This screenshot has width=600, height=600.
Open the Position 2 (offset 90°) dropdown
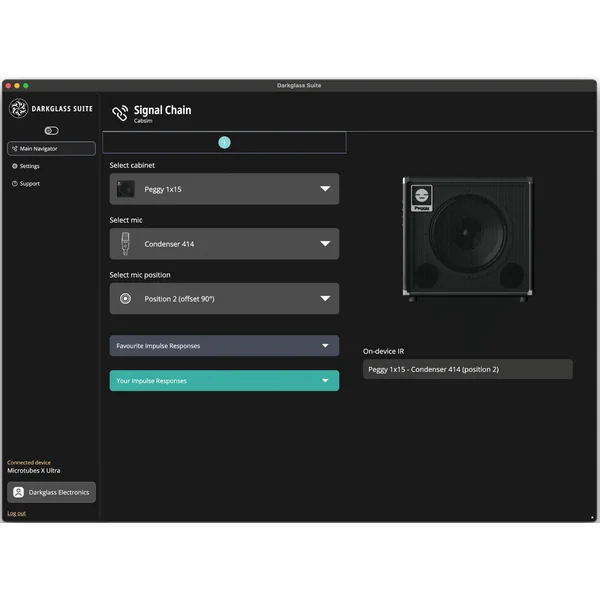coord(224,298)
